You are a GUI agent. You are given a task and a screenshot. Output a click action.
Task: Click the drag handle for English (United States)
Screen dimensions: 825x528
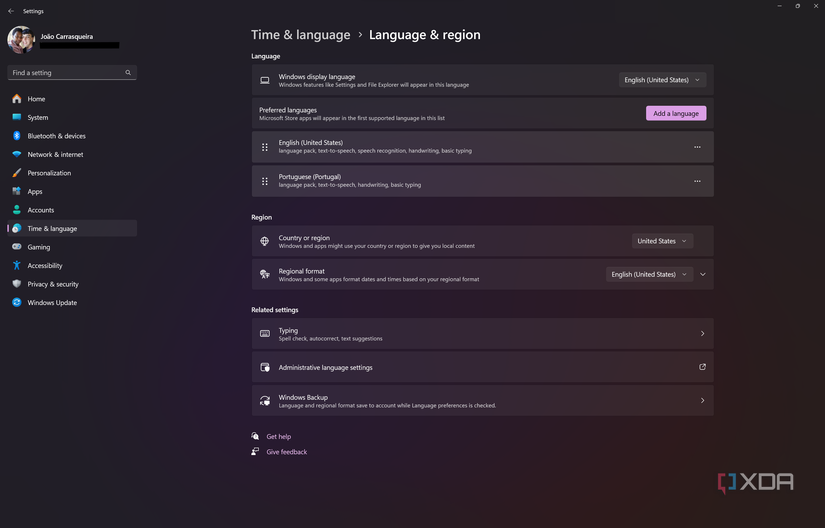pyautogui.click(x=265, y=147)
